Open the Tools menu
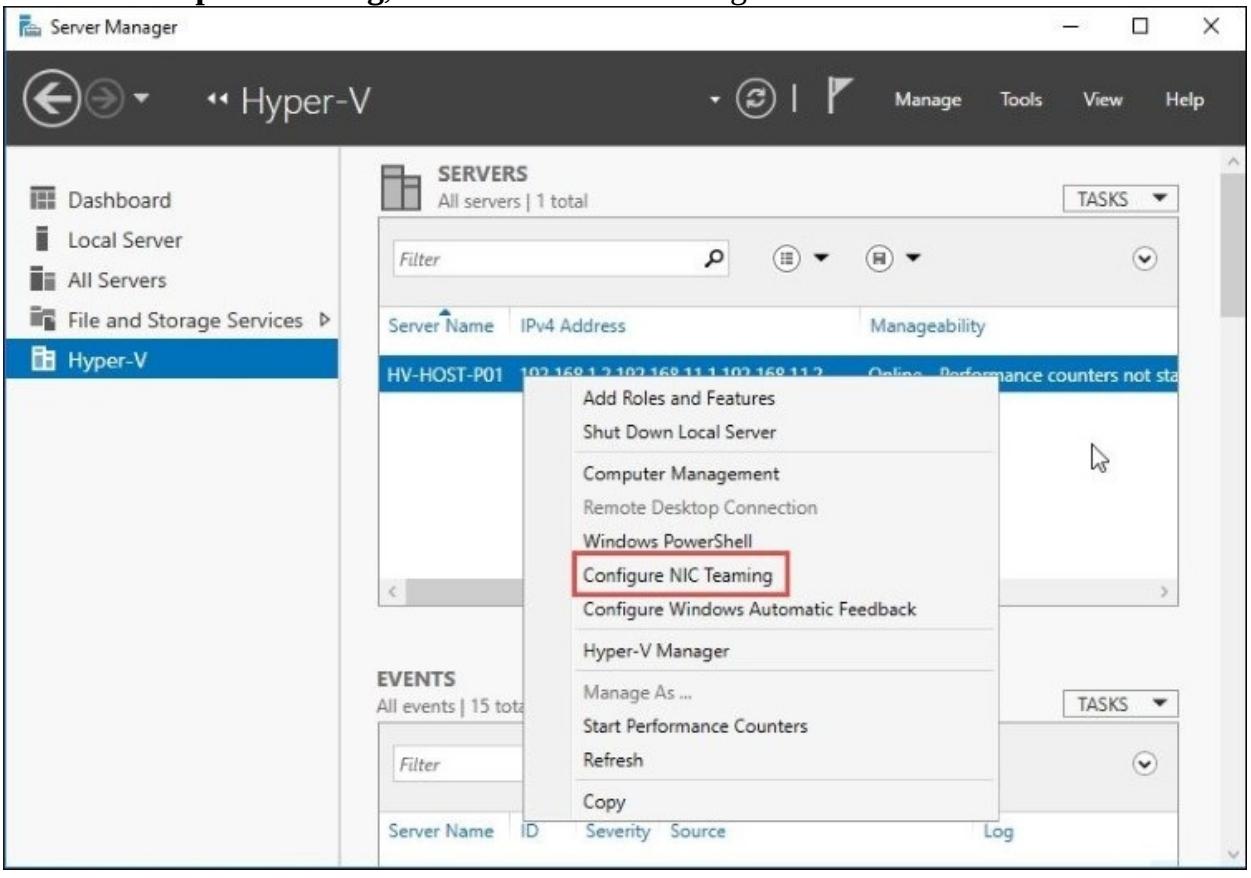 click(x=1021, y=100)
